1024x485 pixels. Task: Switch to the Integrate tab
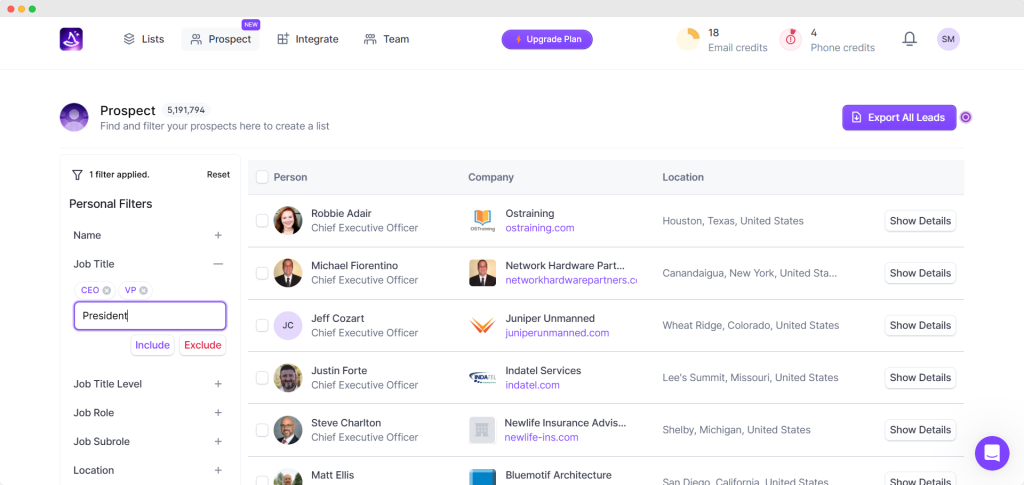307,39
